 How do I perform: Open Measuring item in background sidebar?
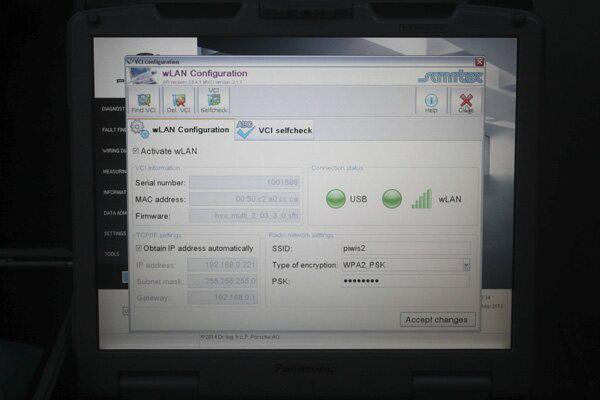click(114, 171)
